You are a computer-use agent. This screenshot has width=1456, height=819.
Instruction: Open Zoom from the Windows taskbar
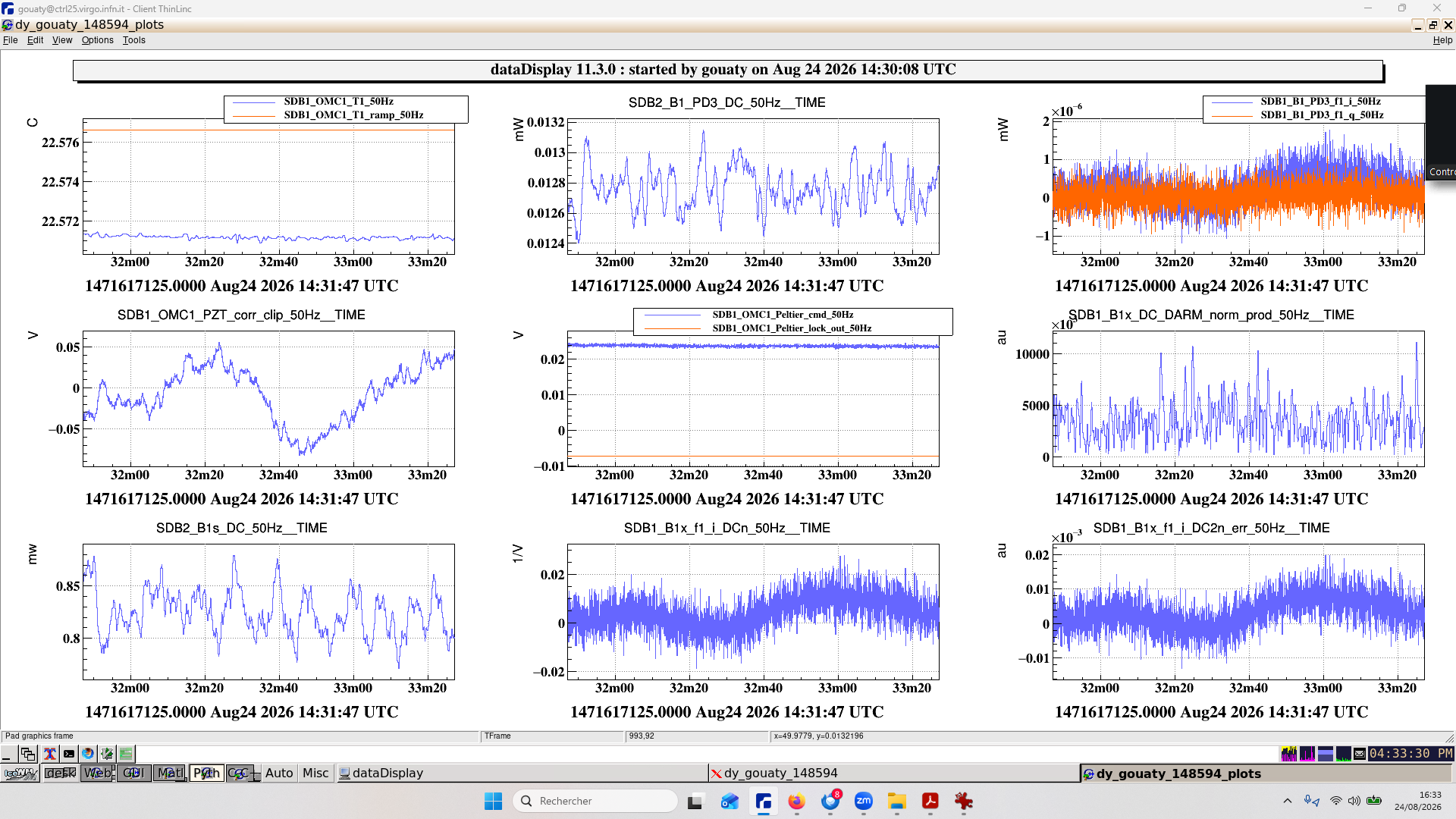(863, 801)
